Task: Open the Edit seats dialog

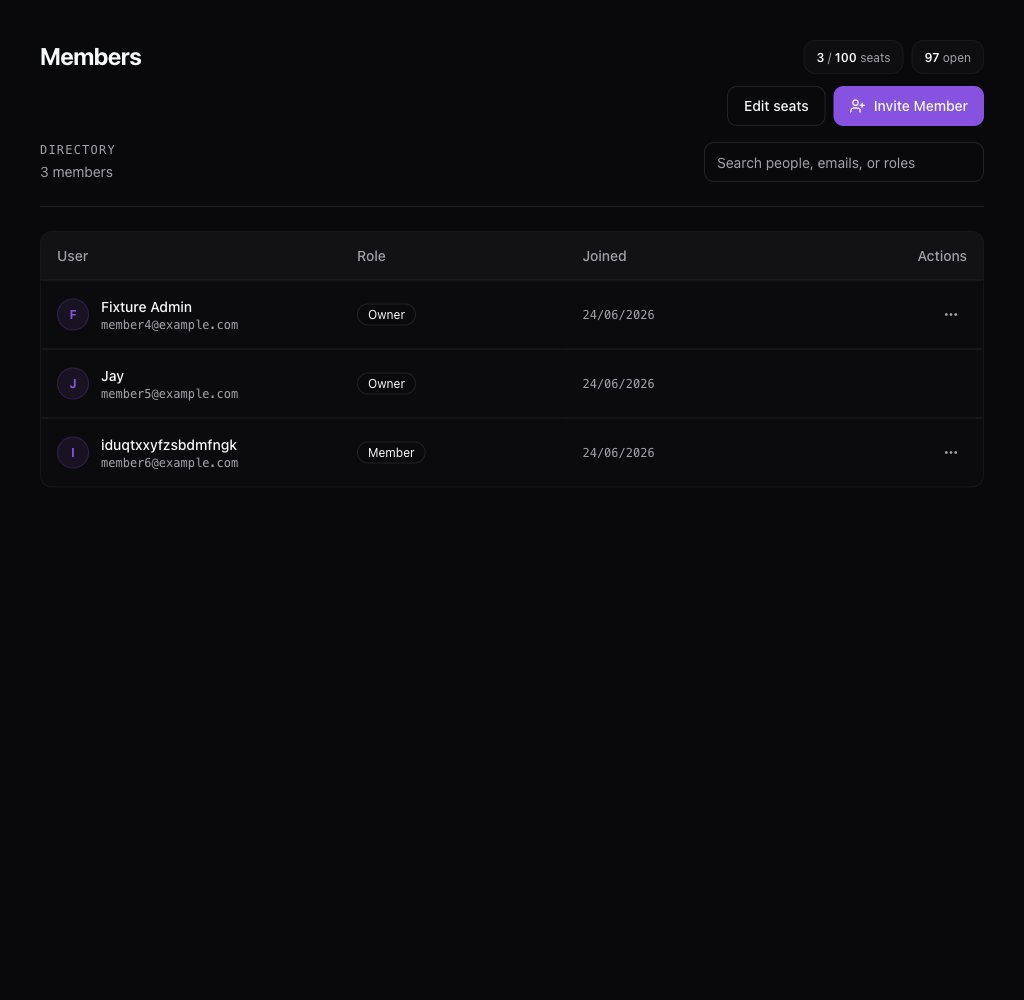Action: (775, 106)
